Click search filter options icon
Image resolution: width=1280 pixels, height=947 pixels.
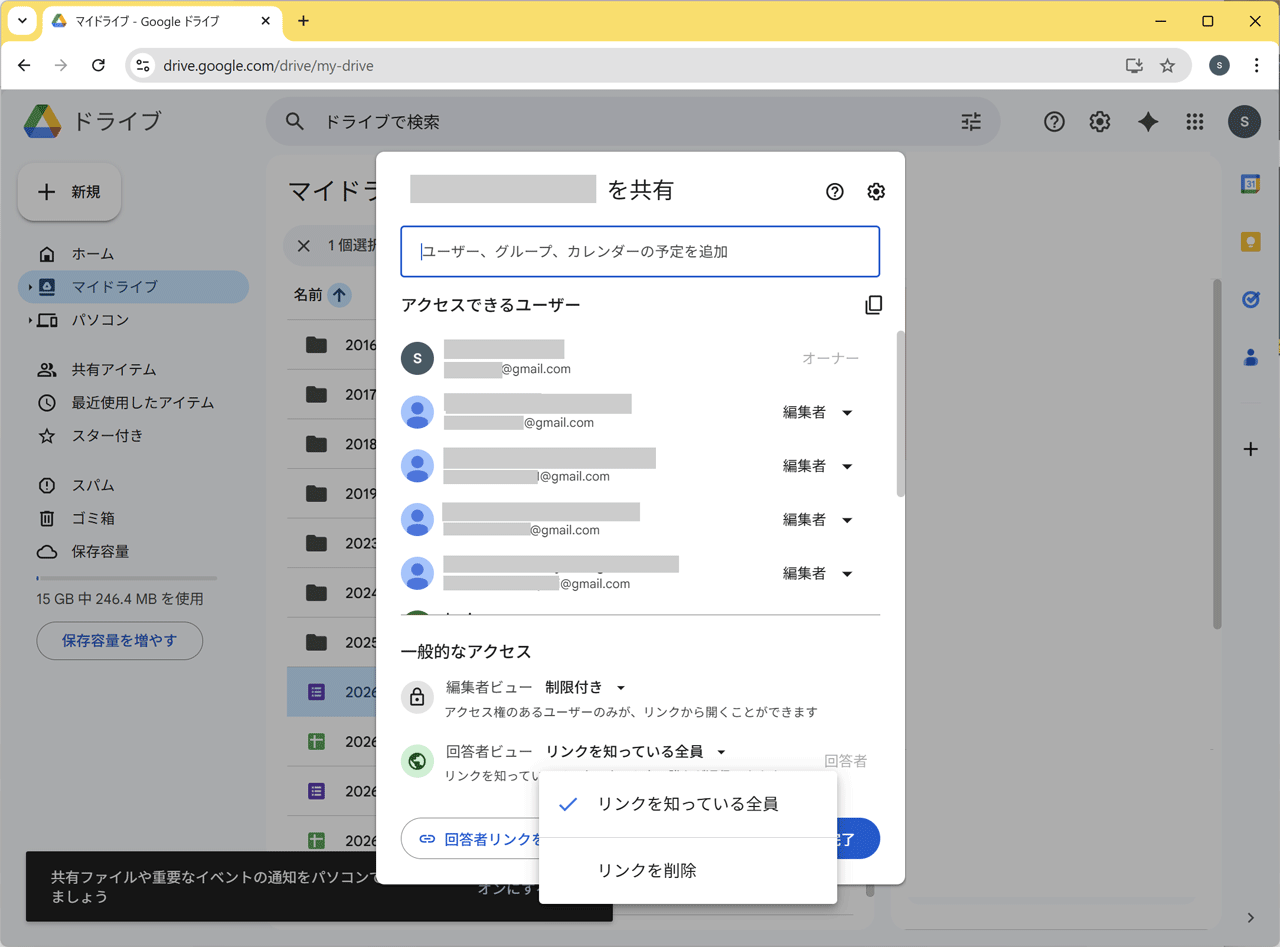tap(971, 122)
